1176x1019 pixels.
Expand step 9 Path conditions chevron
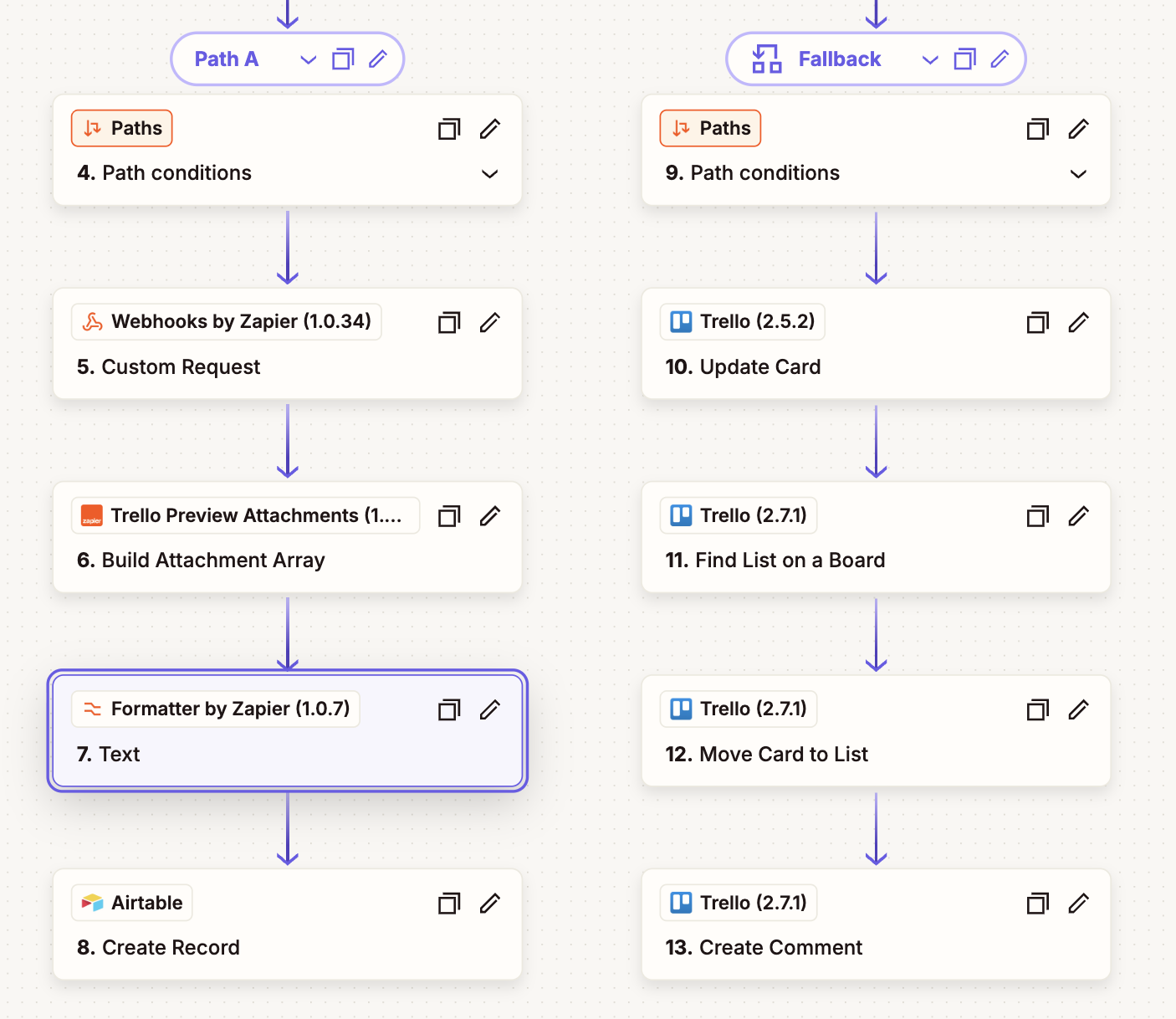pyautogui.click(x=1079, y=174)
